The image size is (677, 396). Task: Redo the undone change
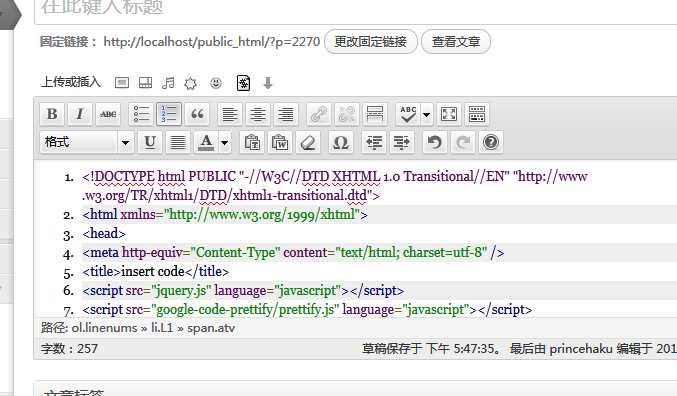[463, 142]
